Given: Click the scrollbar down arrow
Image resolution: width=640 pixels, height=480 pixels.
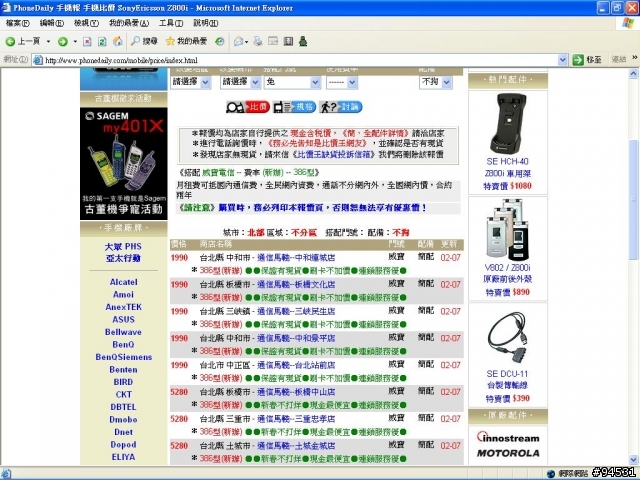Looking at the screenshot, I should [x=633, y=460].
